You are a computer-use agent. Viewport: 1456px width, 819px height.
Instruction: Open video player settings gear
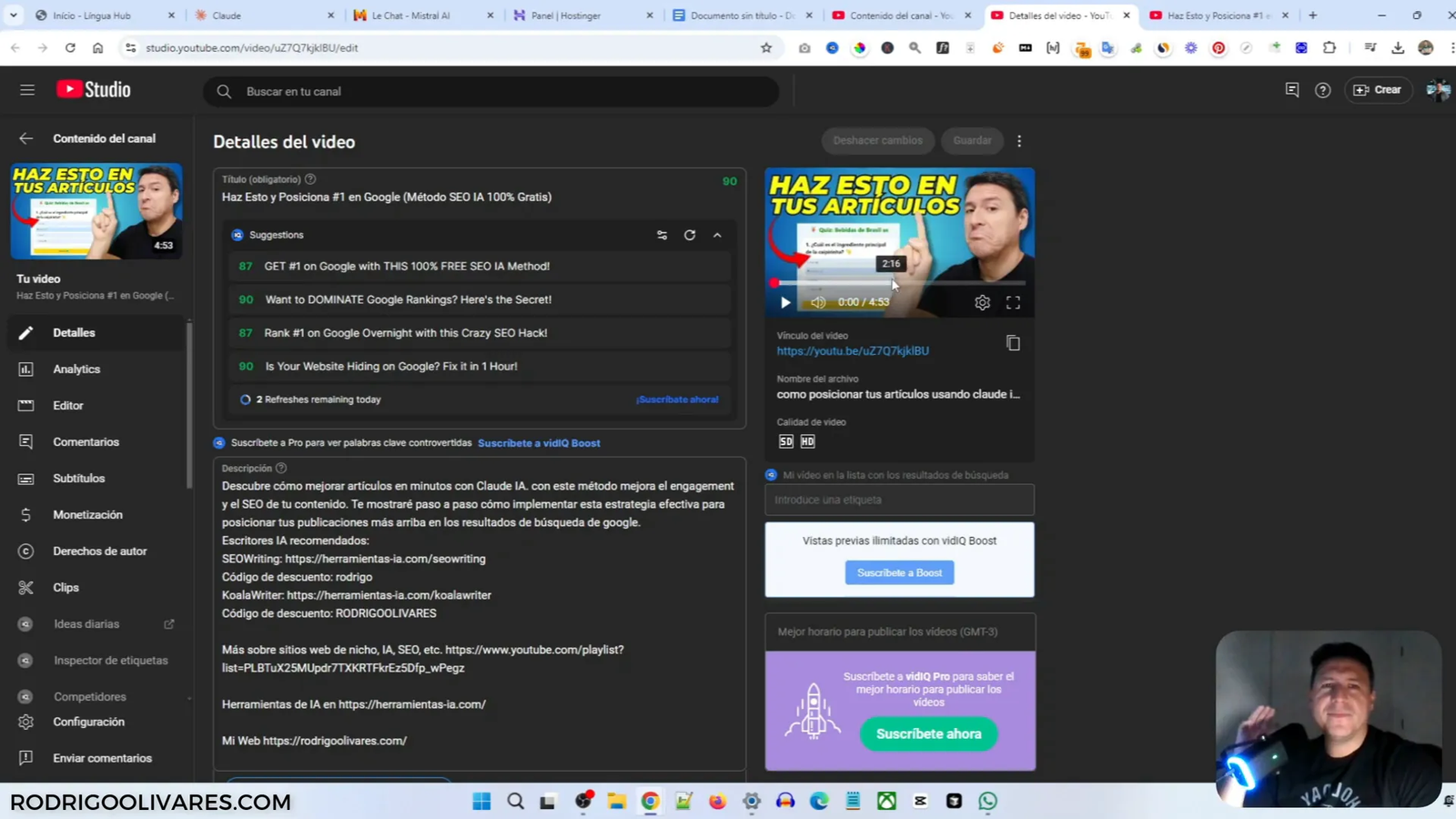982,303
